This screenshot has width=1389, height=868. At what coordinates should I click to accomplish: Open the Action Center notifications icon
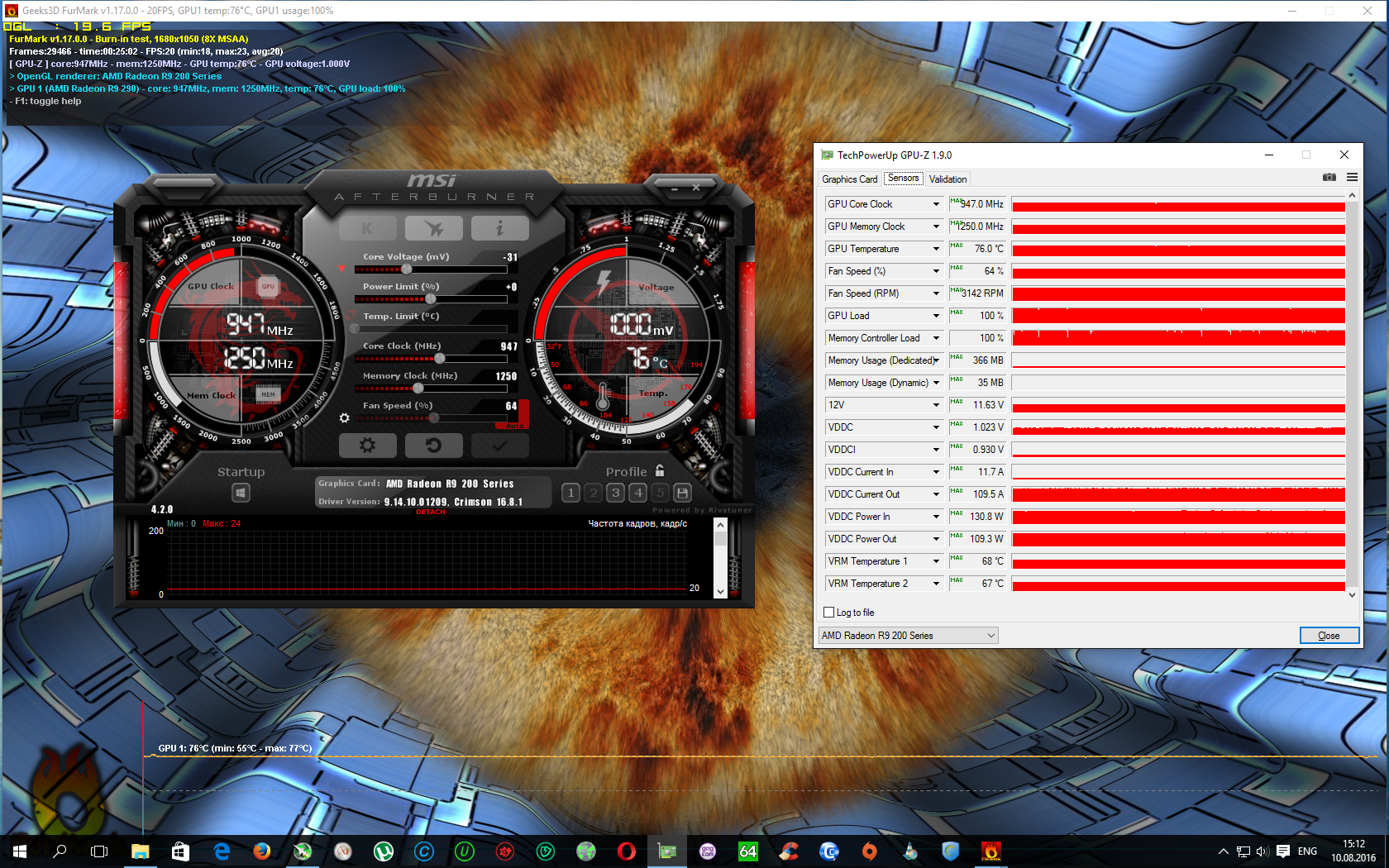1283,851
